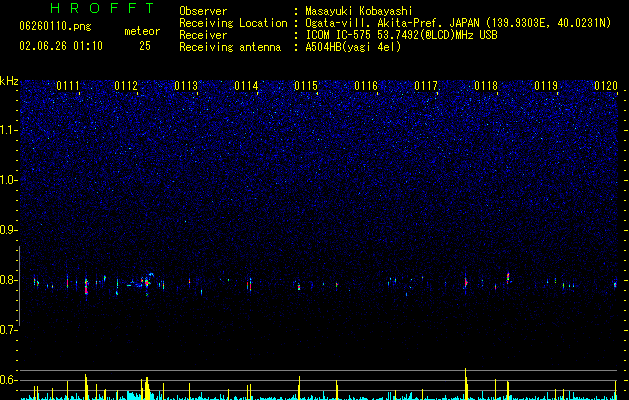629x400 pixels.
Task: Click the 1.0 frequency axis label
Action: 8,180
